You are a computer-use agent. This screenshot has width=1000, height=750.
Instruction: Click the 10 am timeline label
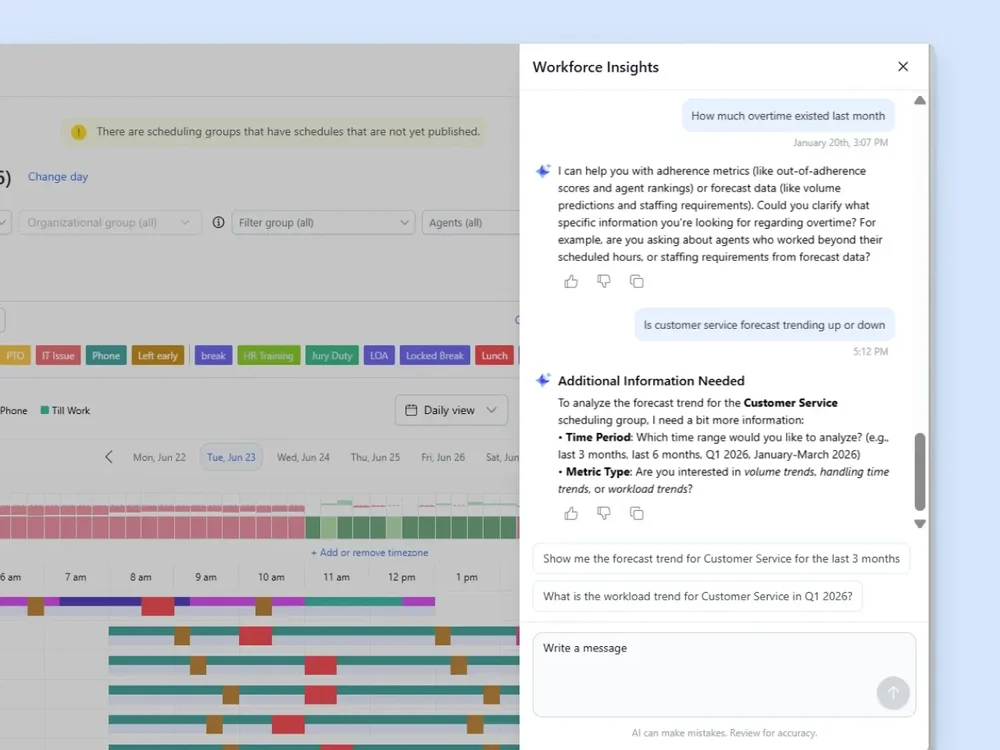point(271,577)
